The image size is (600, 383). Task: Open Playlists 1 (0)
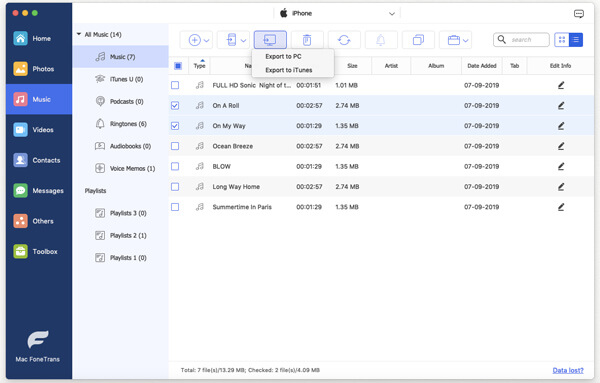click(x=121, y=258)
